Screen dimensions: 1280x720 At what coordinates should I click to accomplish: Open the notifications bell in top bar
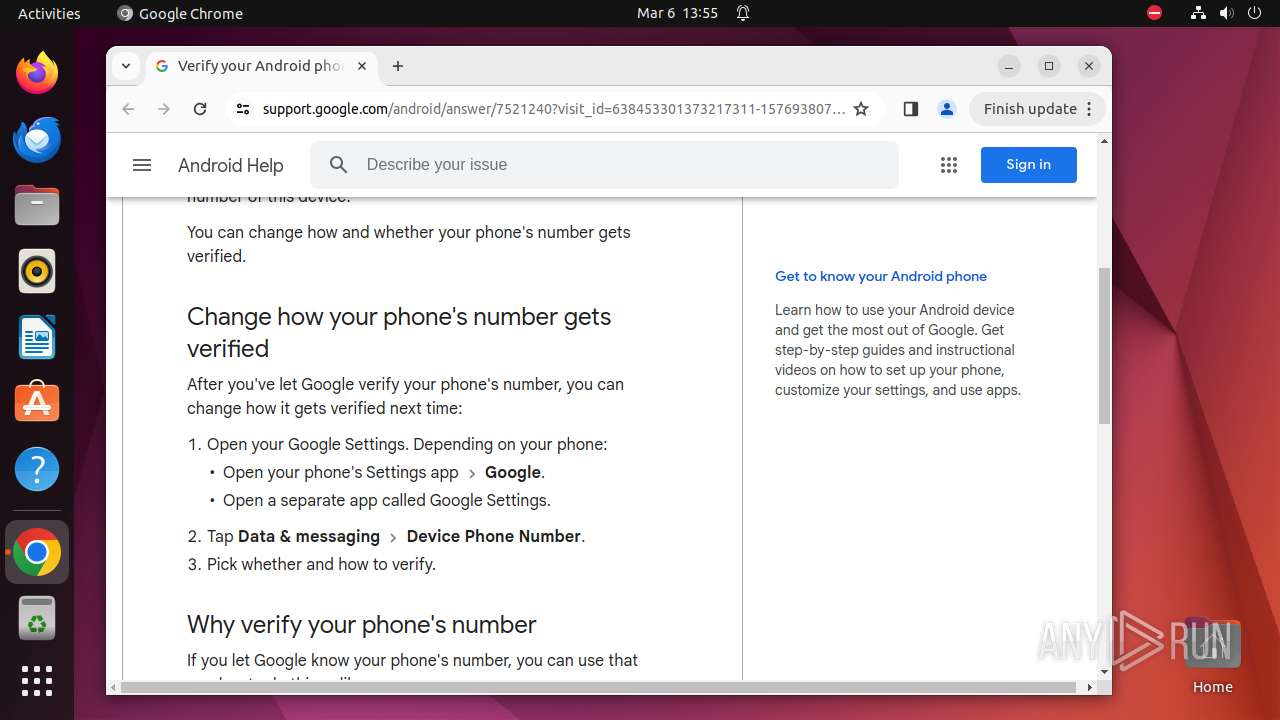[743, 13]
